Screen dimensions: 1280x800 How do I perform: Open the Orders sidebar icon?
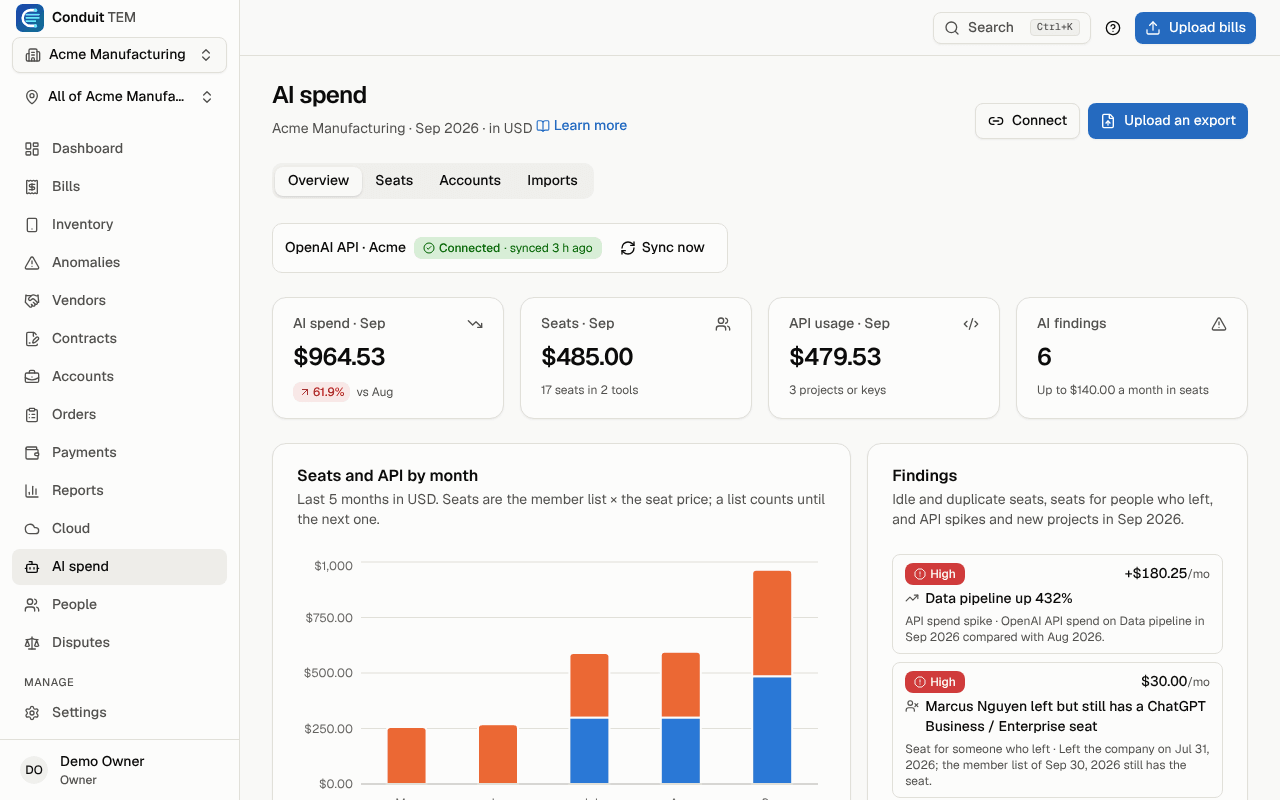[x=32, y=414]
